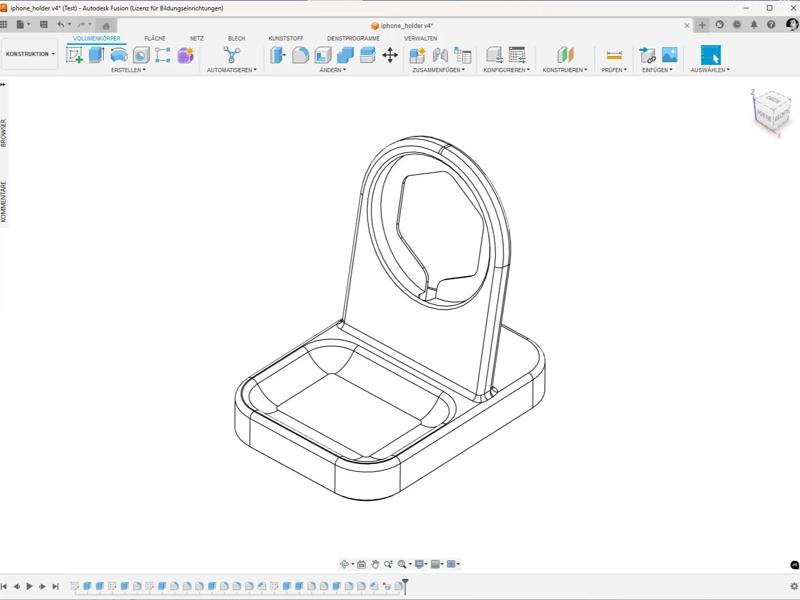Select the Shell tool icon
800x600 pixels.
[x=323, y=55]
